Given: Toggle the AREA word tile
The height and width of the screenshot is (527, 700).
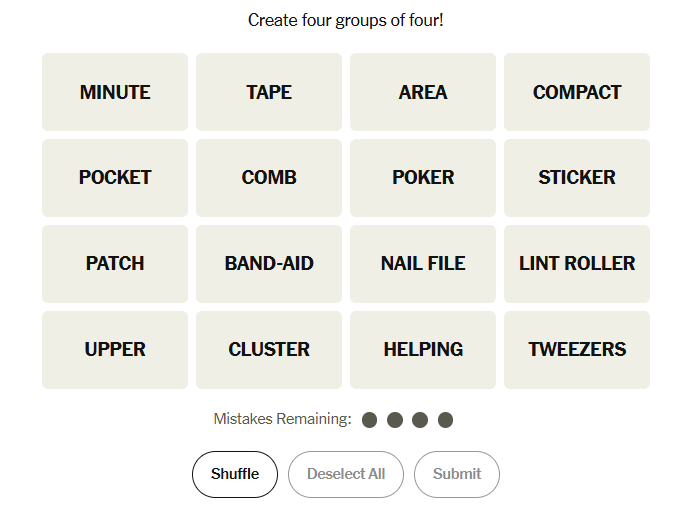Looking at the screenshot, I should pos(423,92).
